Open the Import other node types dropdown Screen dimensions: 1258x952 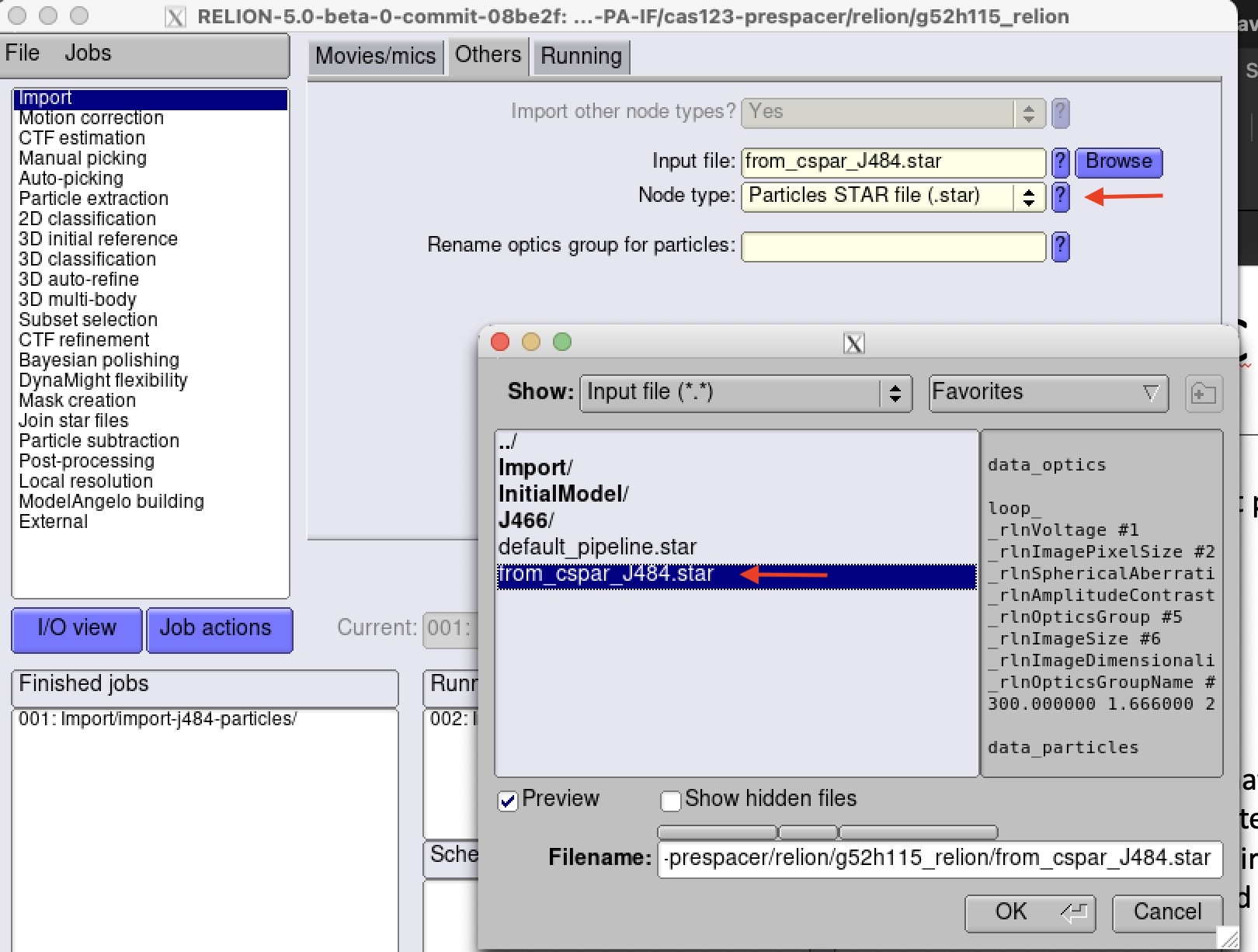coord(893,113)
